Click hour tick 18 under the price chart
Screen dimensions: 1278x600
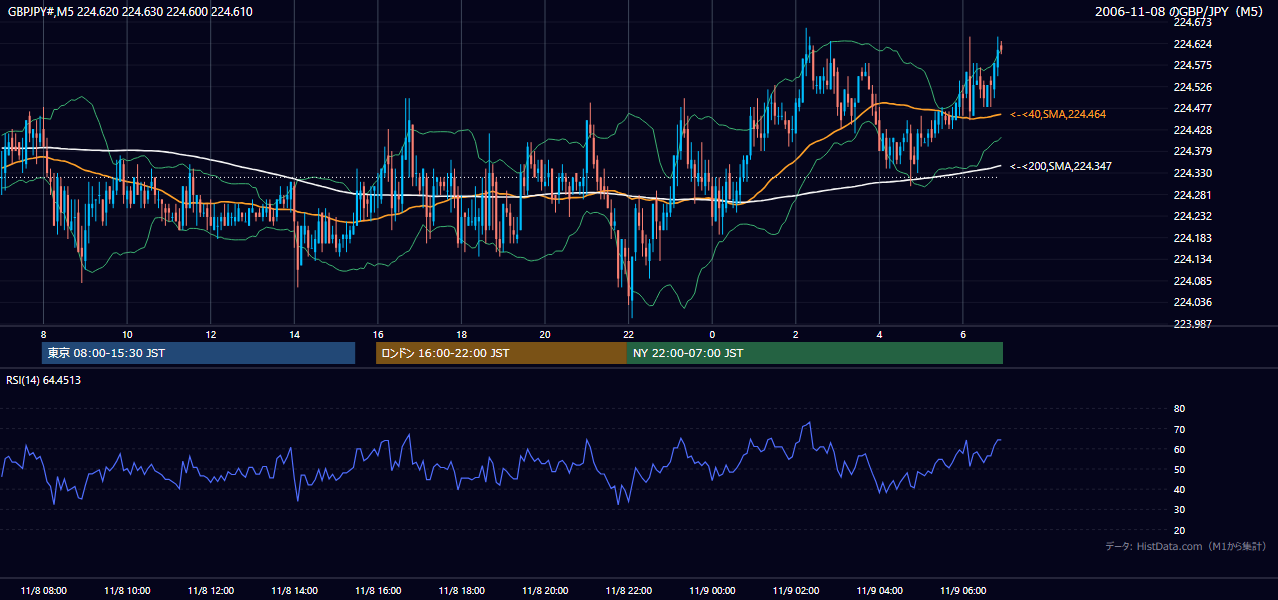coord(461,334)
